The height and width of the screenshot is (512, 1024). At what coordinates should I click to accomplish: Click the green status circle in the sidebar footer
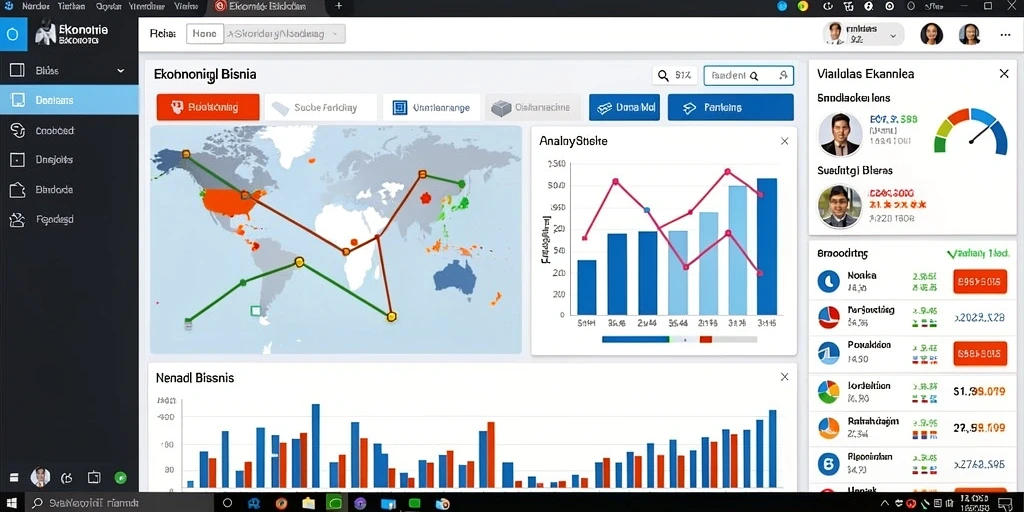[120, 477]
